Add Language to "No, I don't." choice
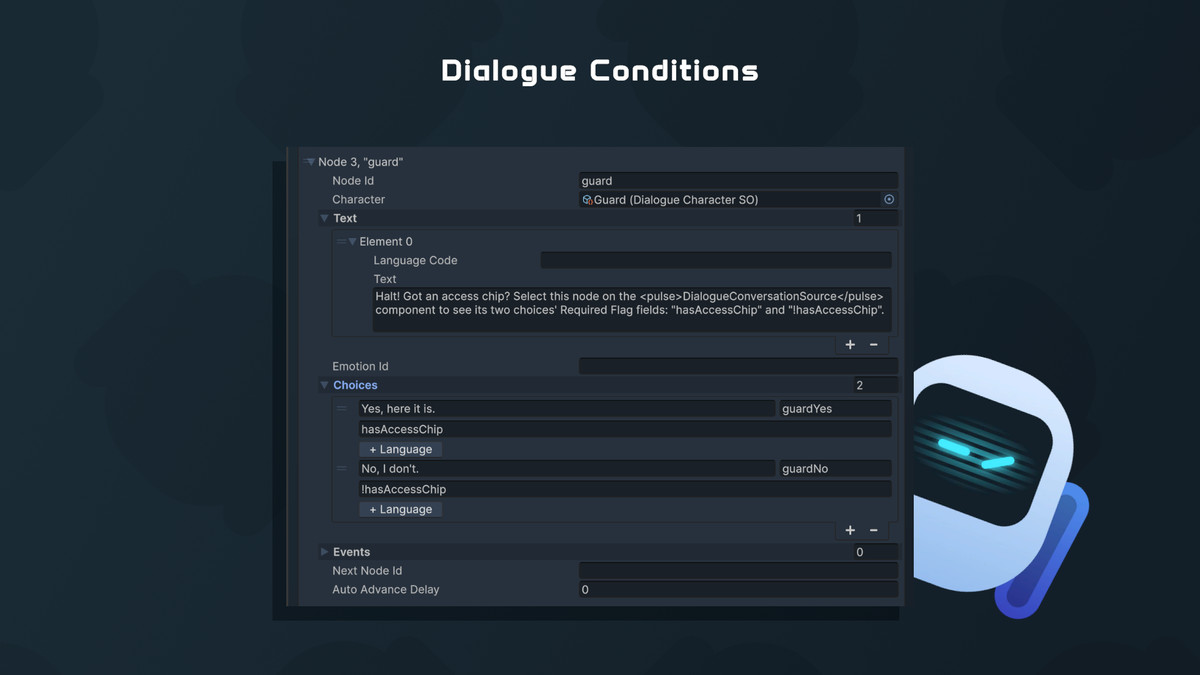Screen dimensions: 1200x675 point(401,509)
